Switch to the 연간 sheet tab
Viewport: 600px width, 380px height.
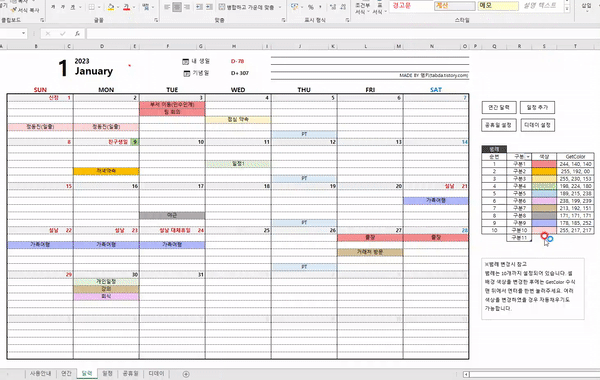(66, 373)
